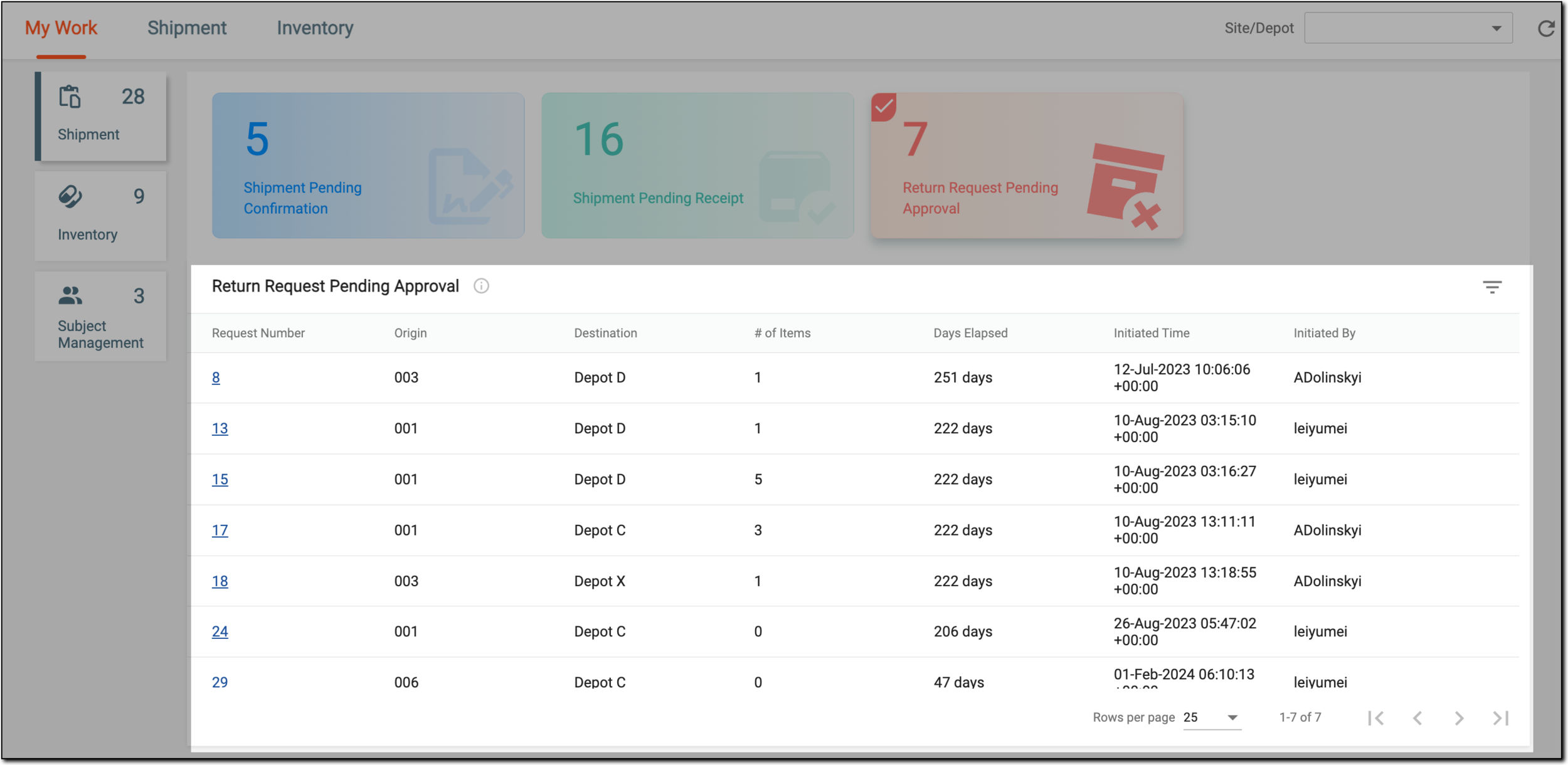Viewport: 1568px width, 765px height.
Task: Open return request number 18
Action: click(220, 581)
